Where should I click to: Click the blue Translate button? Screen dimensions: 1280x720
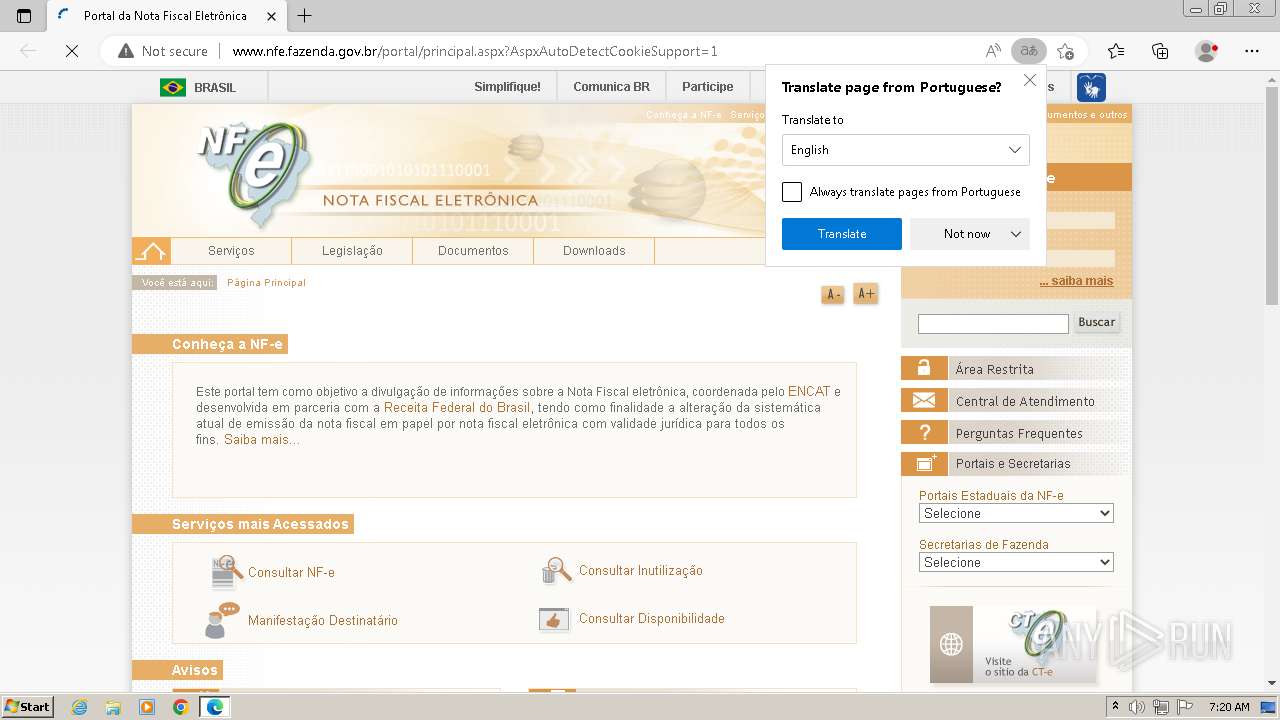point(842,234)
